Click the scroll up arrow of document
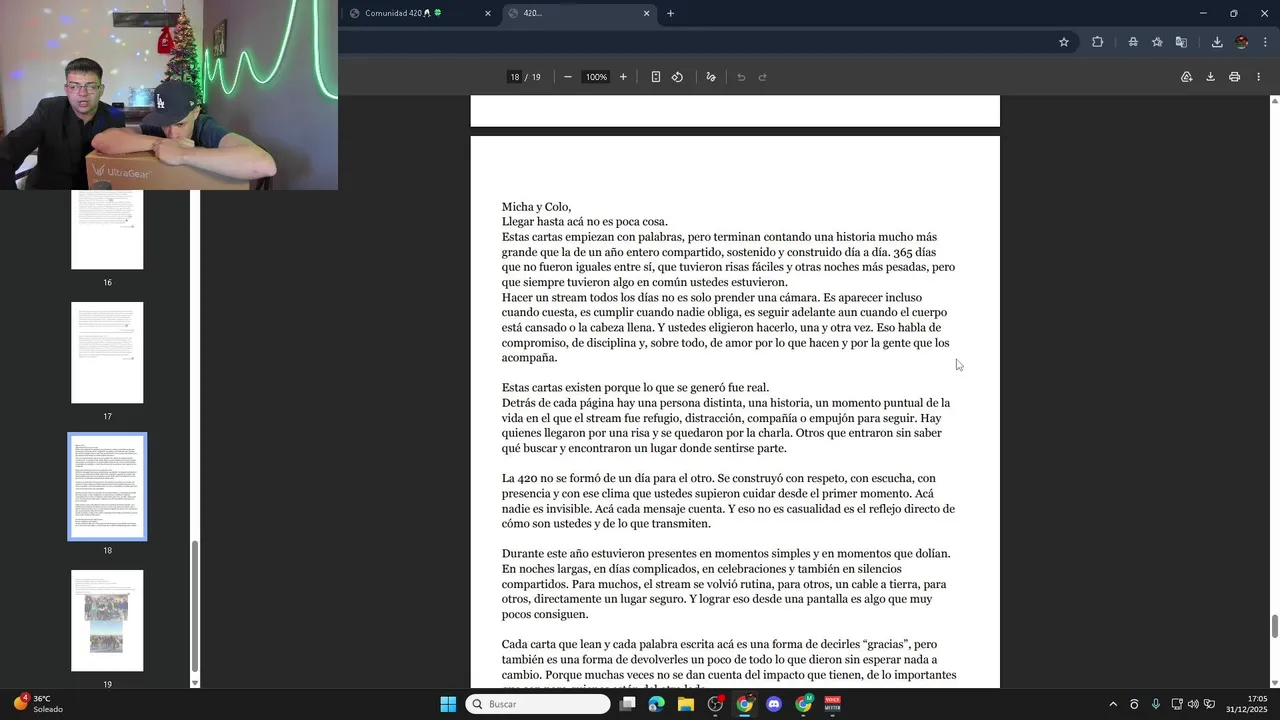 click(x=1274, y=100)
